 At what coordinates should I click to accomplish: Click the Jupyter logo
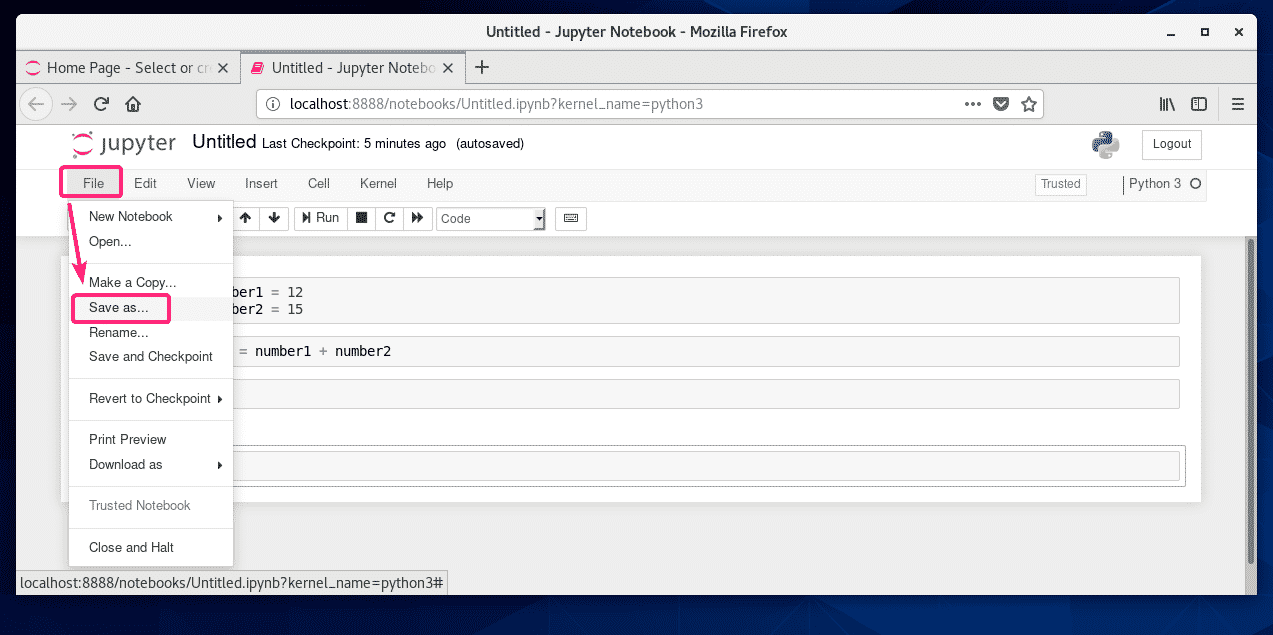[122, 143]
